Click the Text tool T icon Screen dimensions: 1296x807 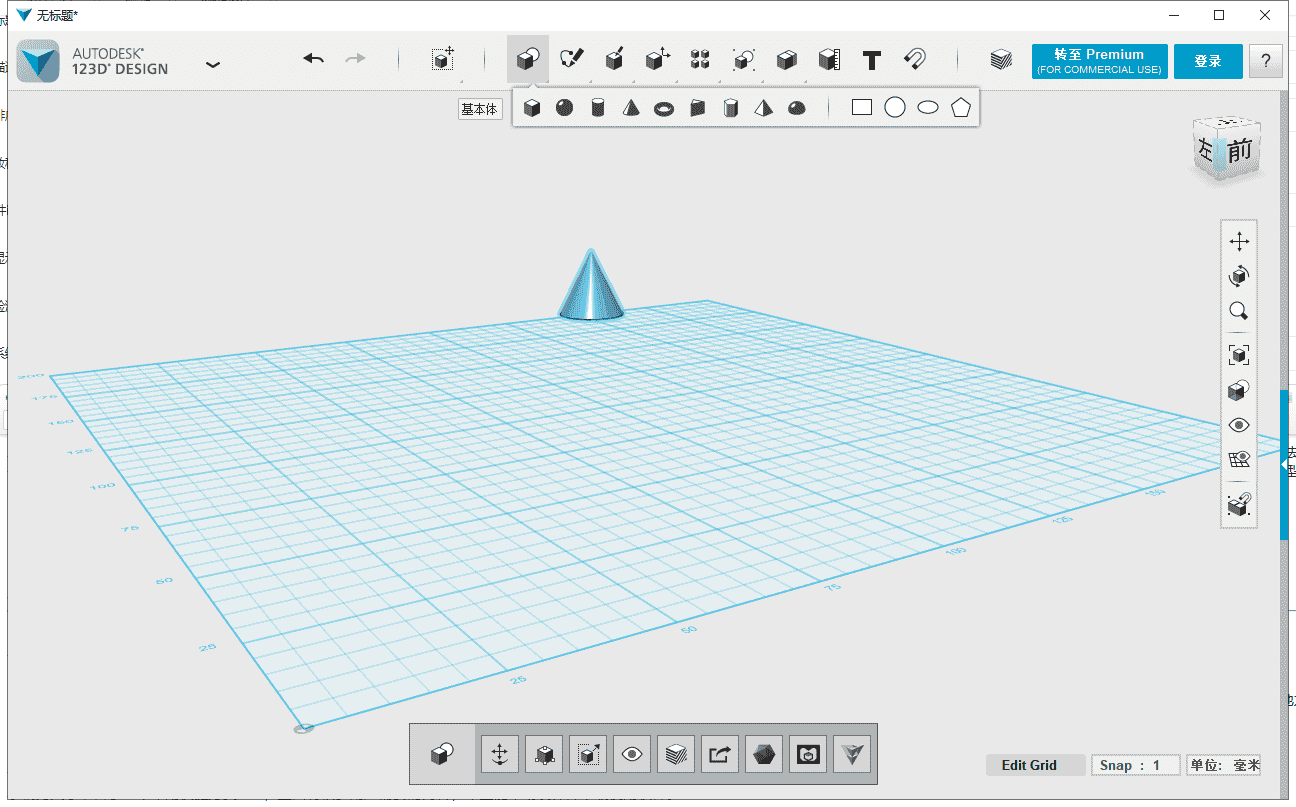871,60
